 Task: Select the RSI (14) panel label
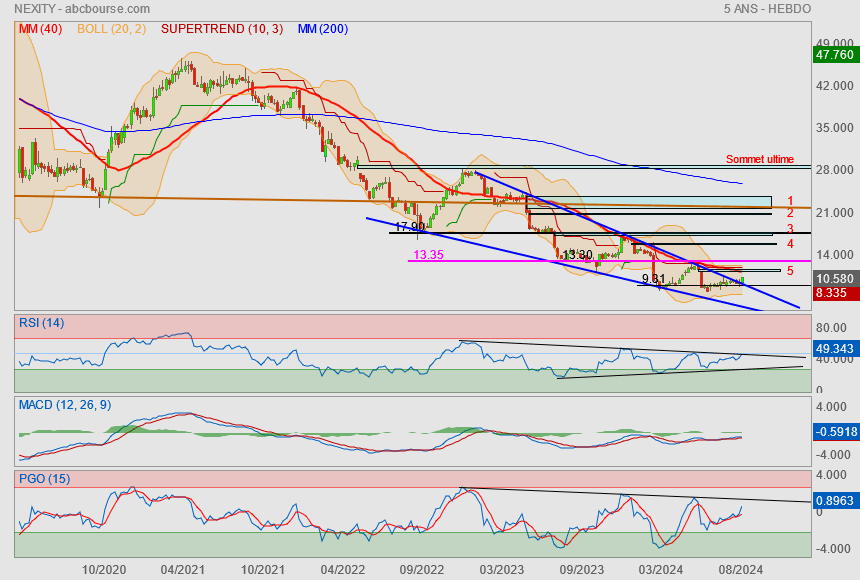42,323
